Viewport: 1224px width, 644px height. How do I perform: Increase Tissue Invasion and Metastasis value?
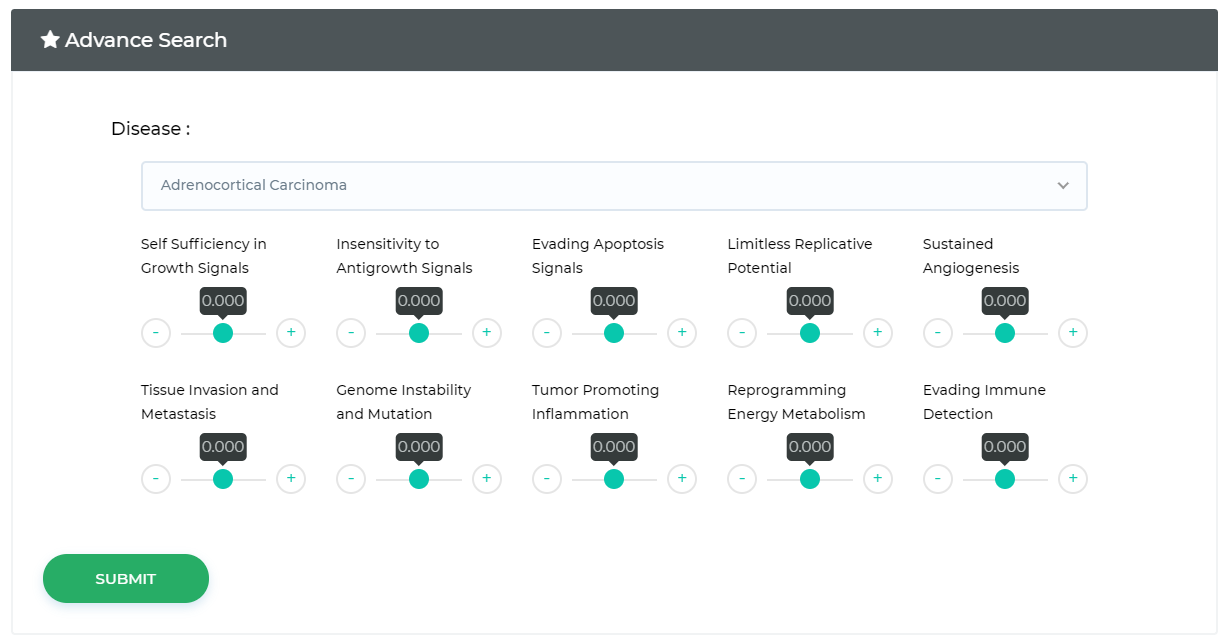(x=291, y=479)
